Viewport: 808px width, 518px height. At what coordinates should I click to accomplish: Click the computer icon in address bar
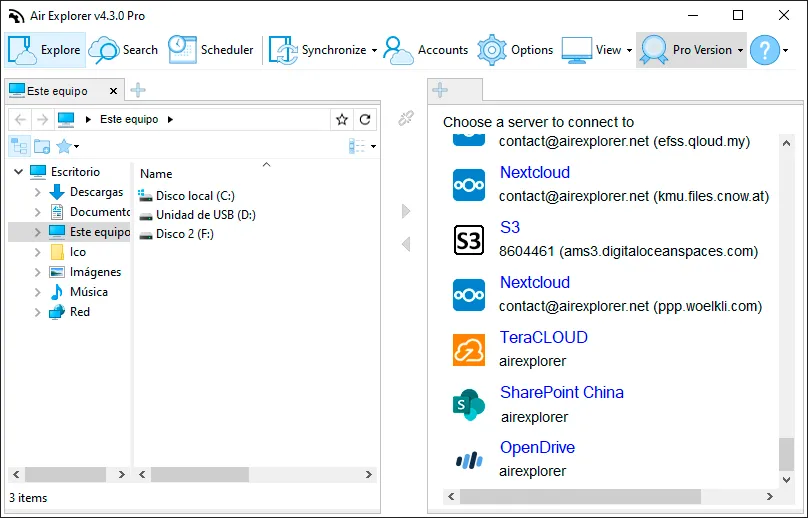tap(66, 120)
